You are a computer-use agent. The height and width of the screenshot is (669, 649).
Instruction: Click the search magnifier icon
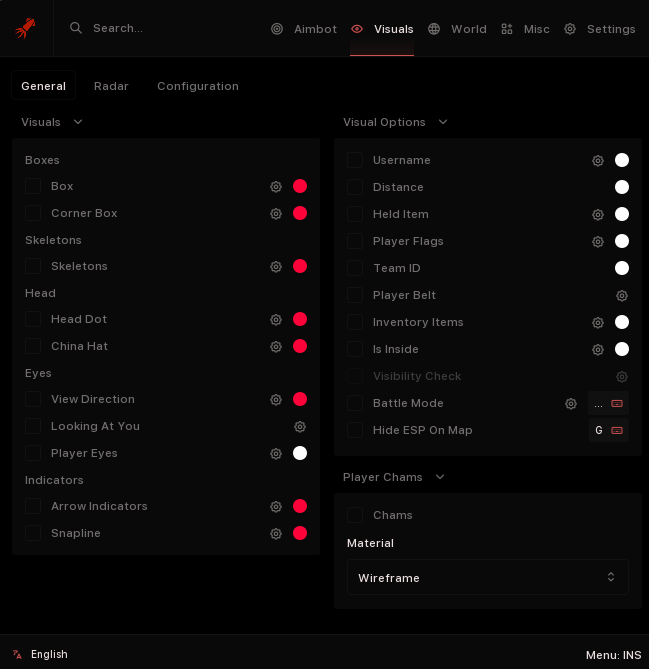tap(76, 28)
